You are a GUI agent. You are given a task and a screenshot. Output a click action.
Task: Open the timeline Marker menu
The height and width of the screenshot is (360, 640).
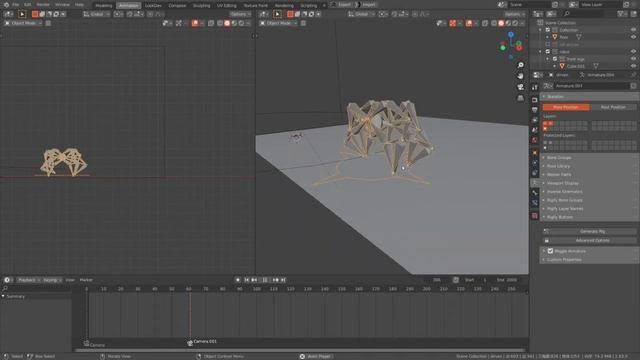(x=86, y=280)
